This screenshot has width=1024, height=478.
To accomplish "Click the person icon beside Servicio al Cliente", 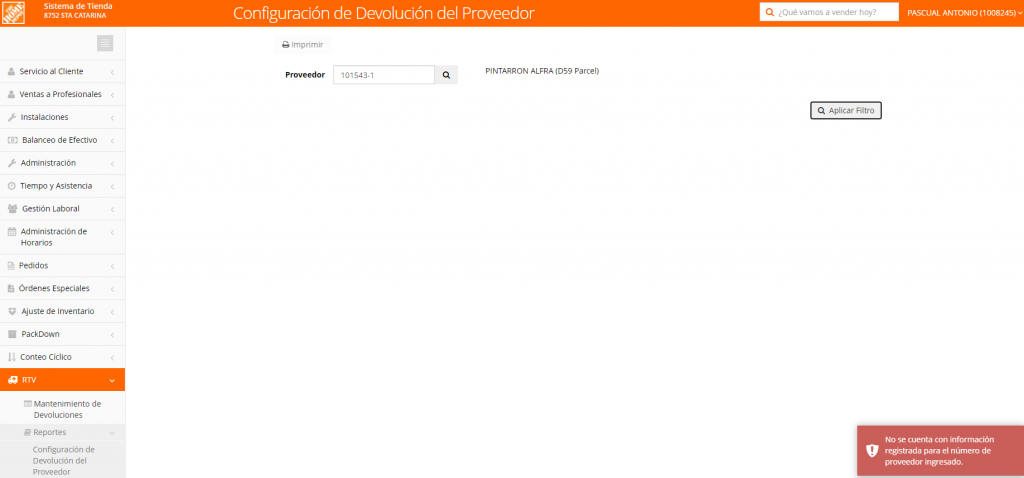I will 11,71.
